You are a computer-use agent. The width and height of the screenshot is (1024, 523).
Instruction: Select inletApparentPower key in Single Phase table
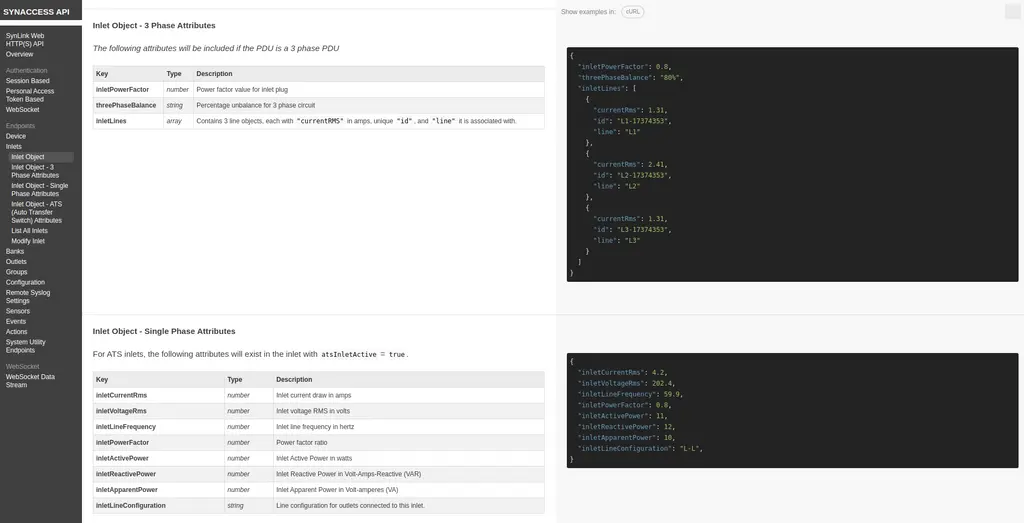[x=127, y=490]
